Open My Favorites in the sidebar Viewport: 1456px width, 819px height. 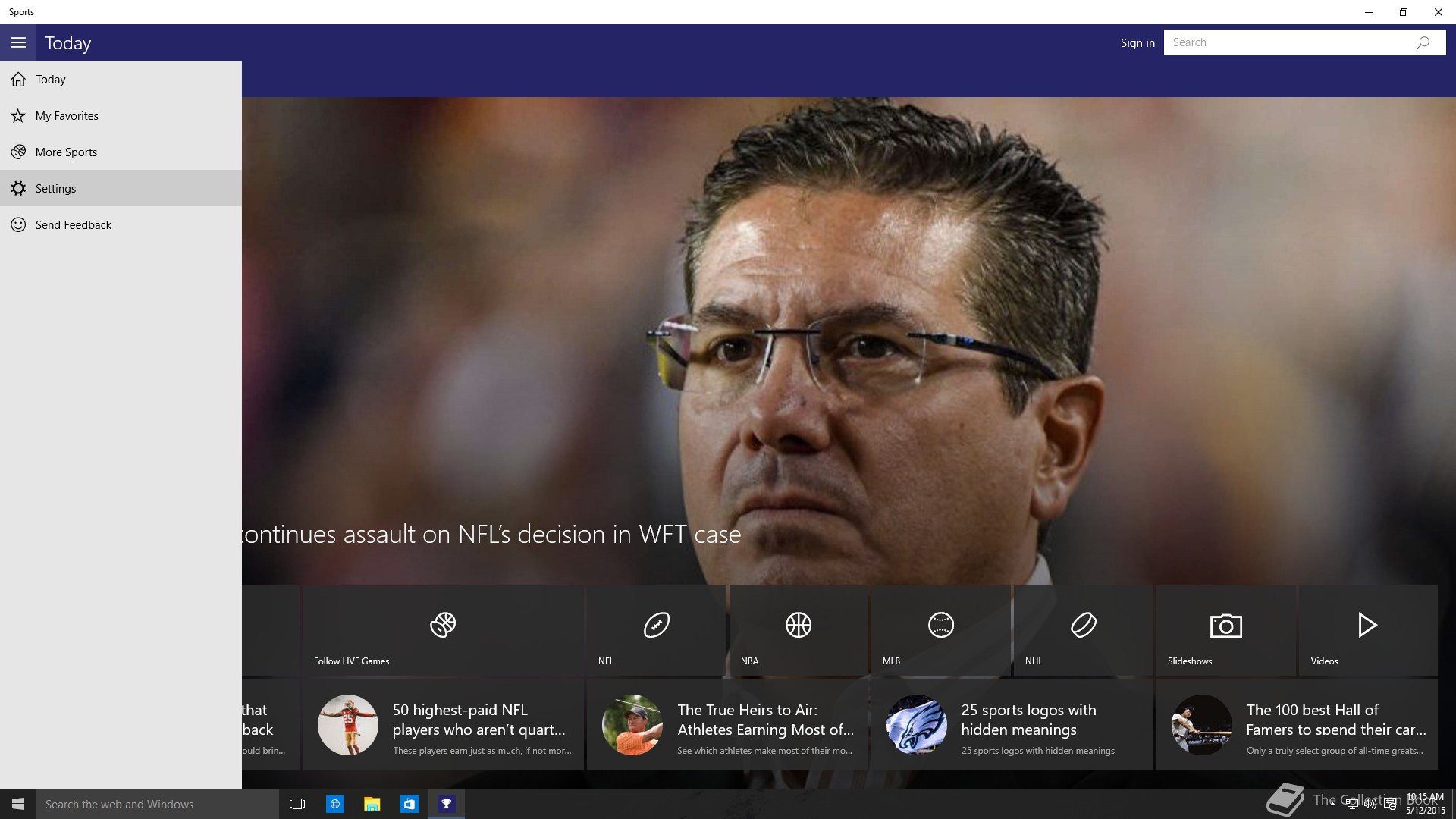coord(121,115)
